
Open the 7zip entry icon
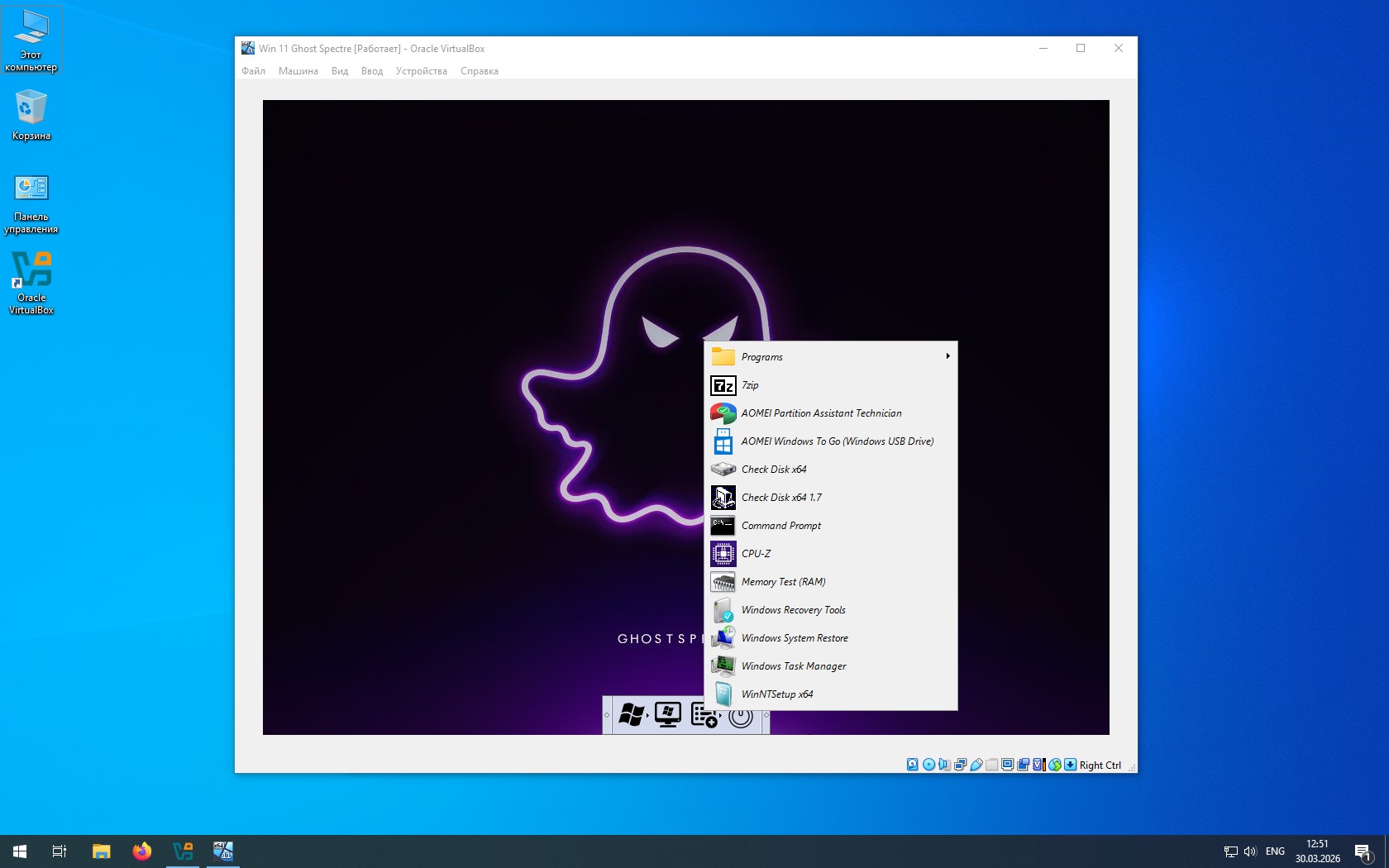[723, 385]
